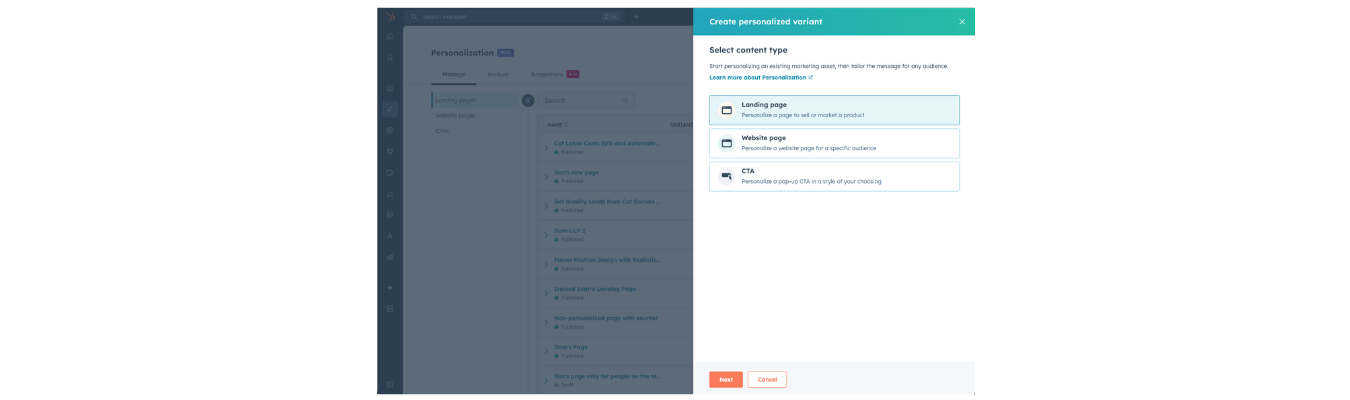Screen dimensions: 1350x400
Task: Click the Personalization BETA badge
Action: 506,52
